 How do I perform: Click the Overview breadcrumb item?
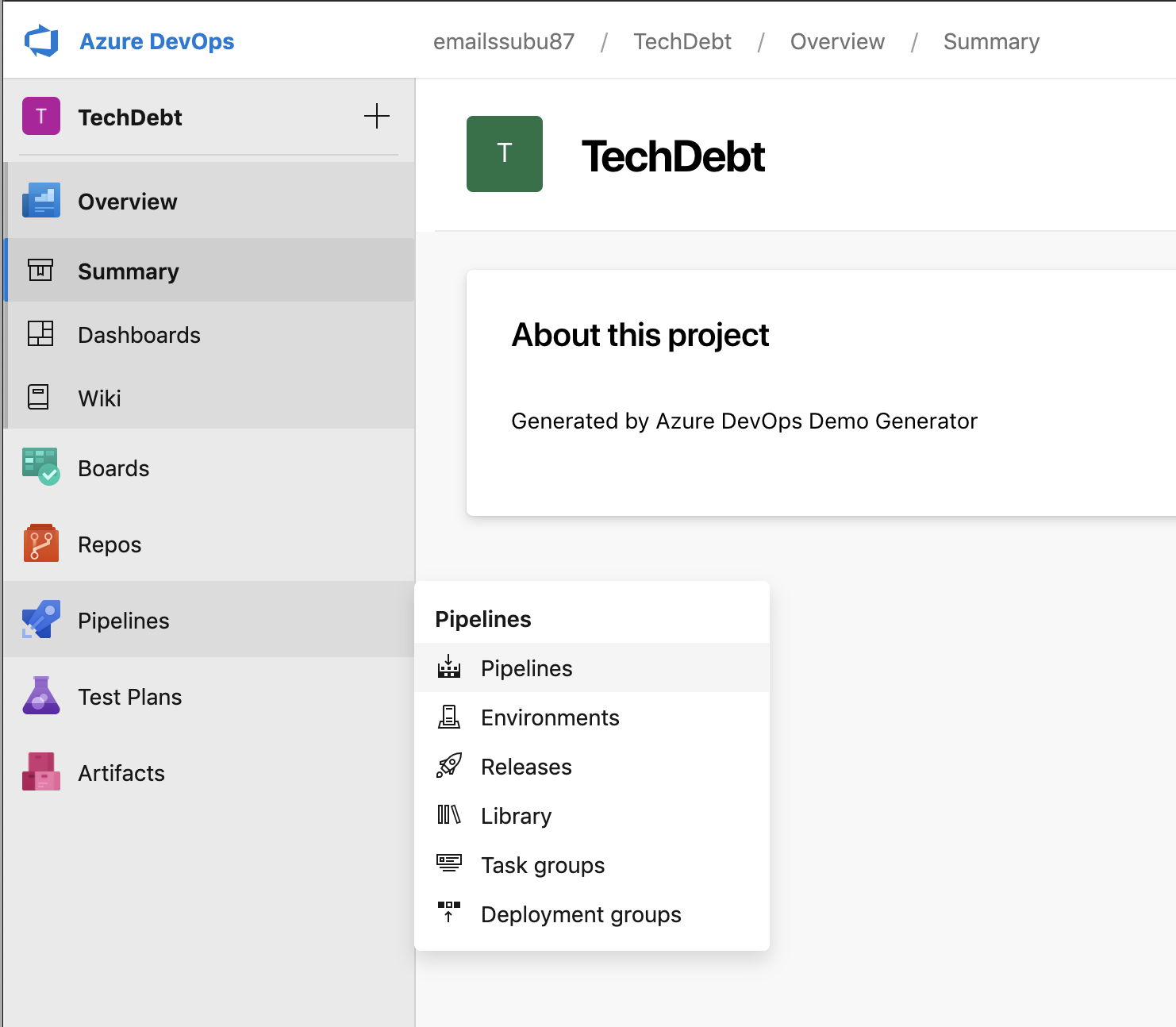837,41
